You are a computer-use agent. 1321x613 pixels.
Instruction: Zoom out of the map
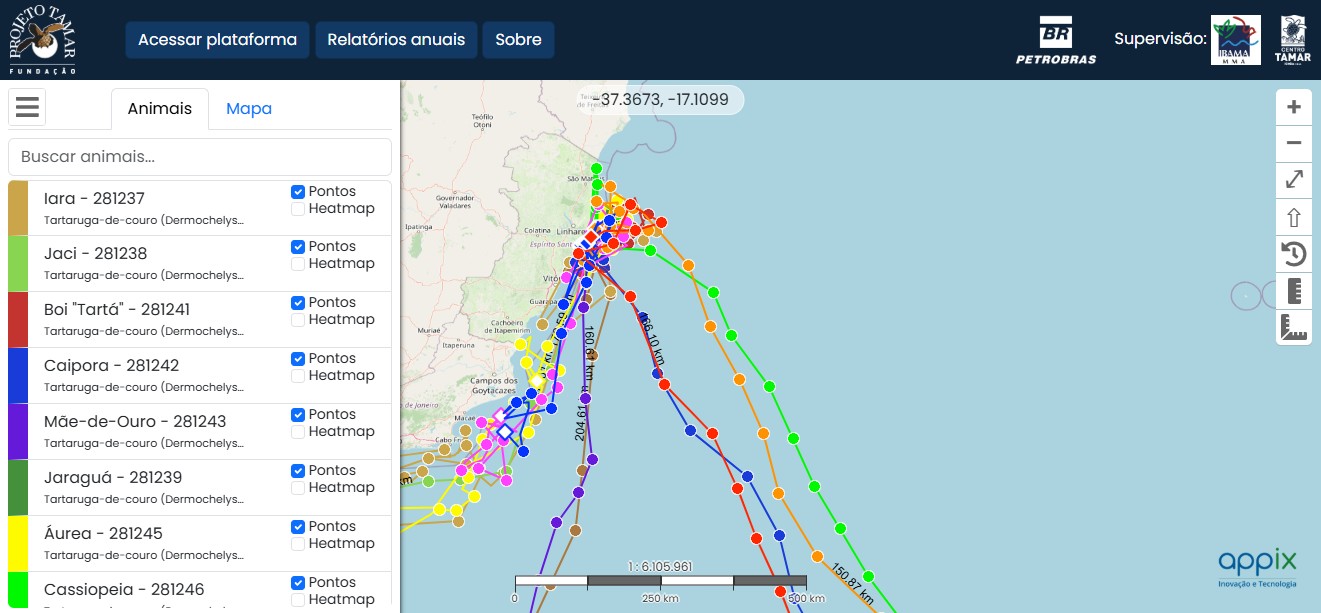coord(1293,144)
